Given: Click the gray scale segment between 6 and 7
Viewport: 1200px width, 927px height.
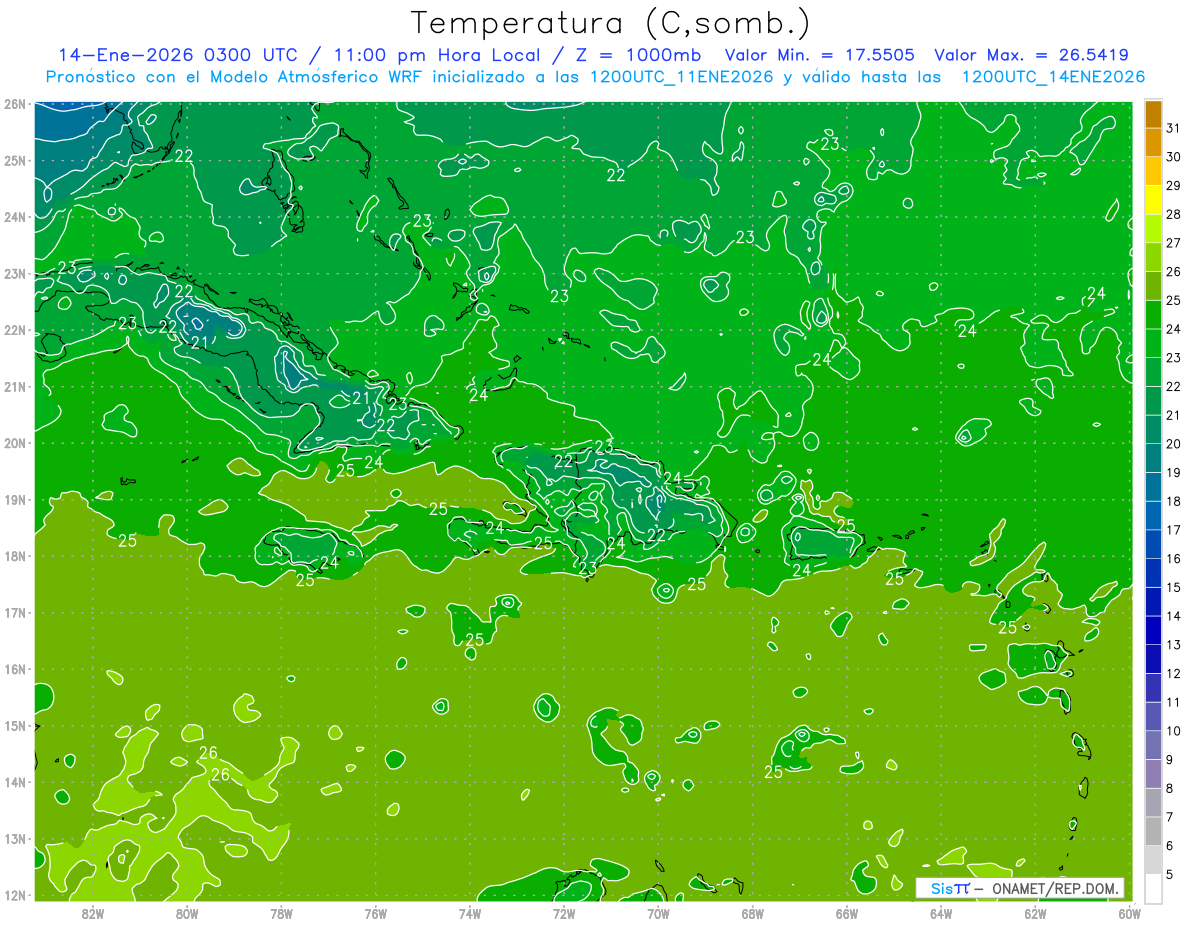Looking at the screenshot, I should pyautogui.click(x=1153, y=831).
